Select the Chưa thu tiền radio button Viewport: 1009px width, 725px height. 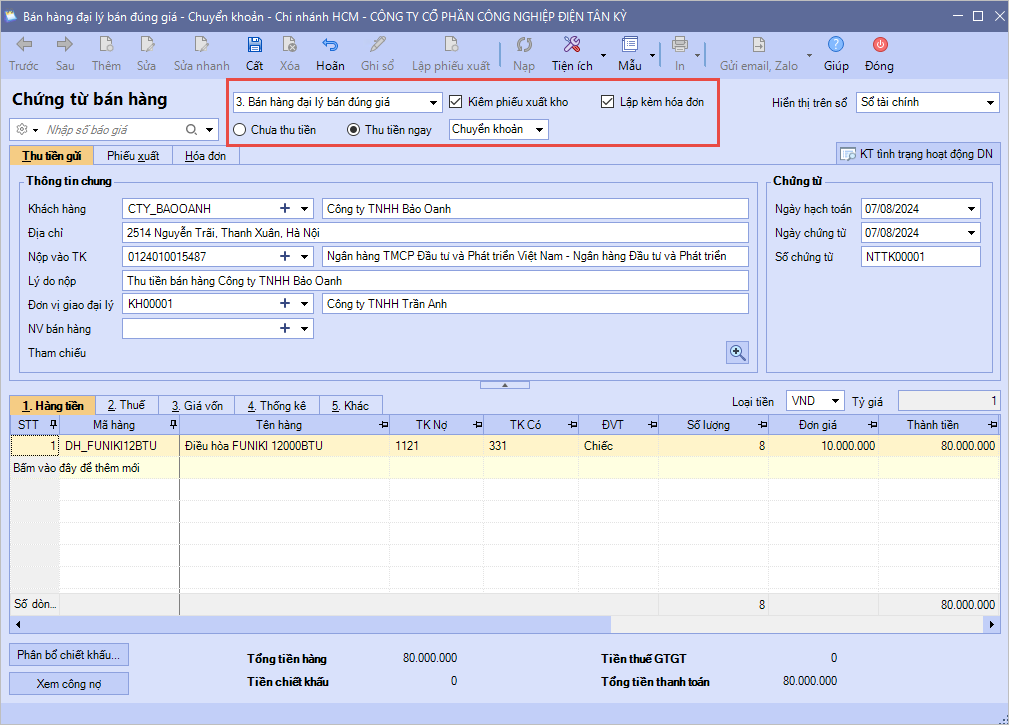[x=240, y=129]
